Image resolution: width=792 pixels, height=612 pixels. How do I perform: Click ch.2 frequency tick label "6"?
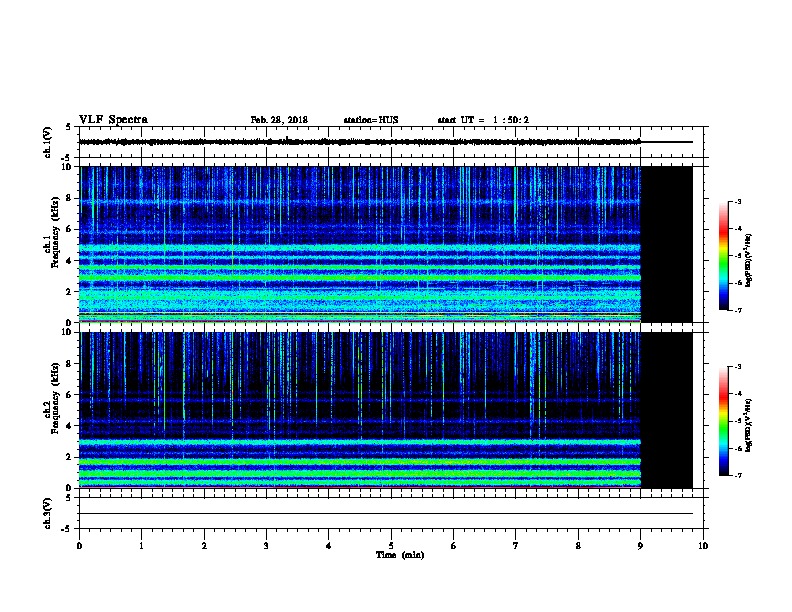(71, 395)
